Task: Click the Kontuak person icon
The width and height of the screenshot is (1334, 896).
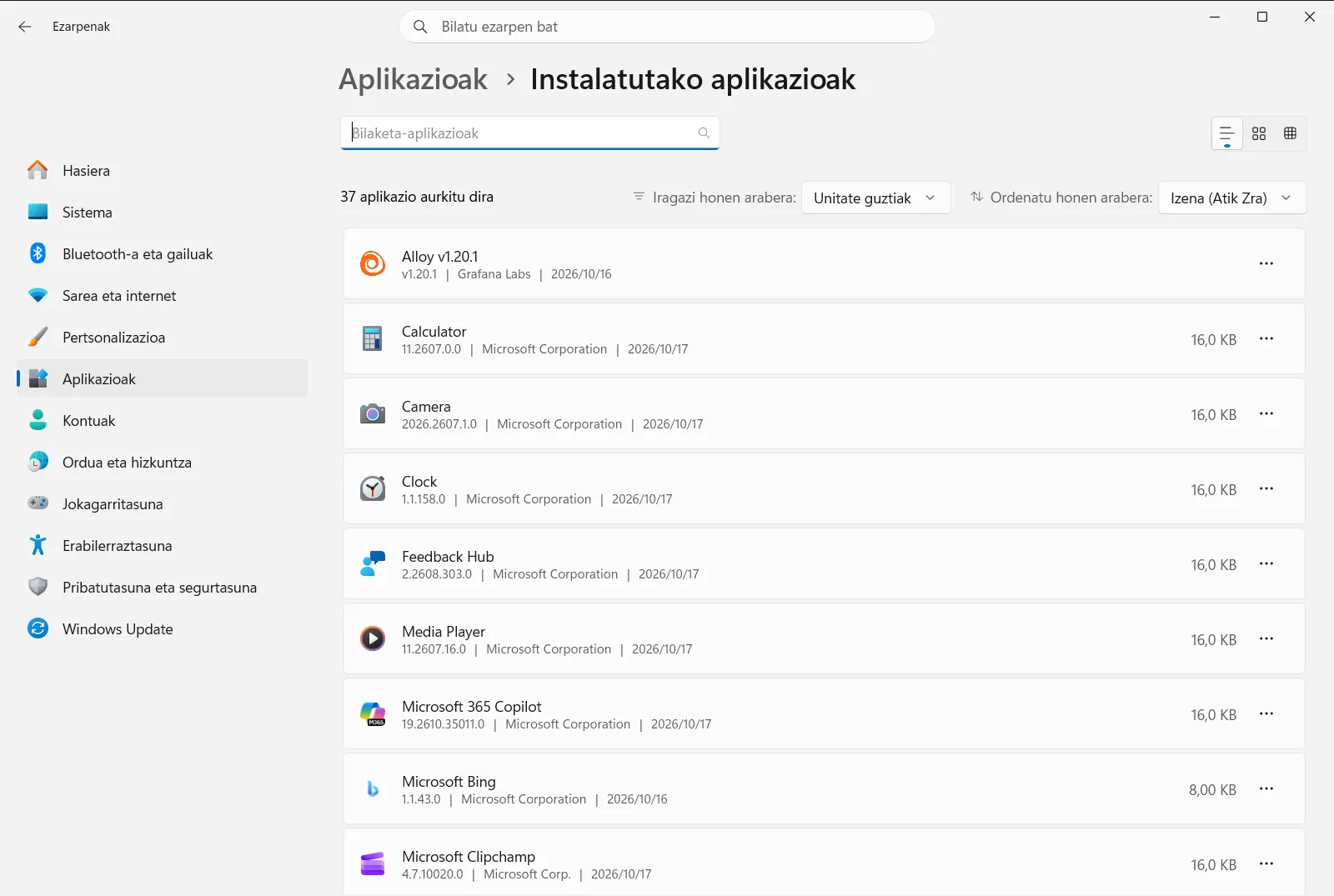Action: click(x=38, y=420)
